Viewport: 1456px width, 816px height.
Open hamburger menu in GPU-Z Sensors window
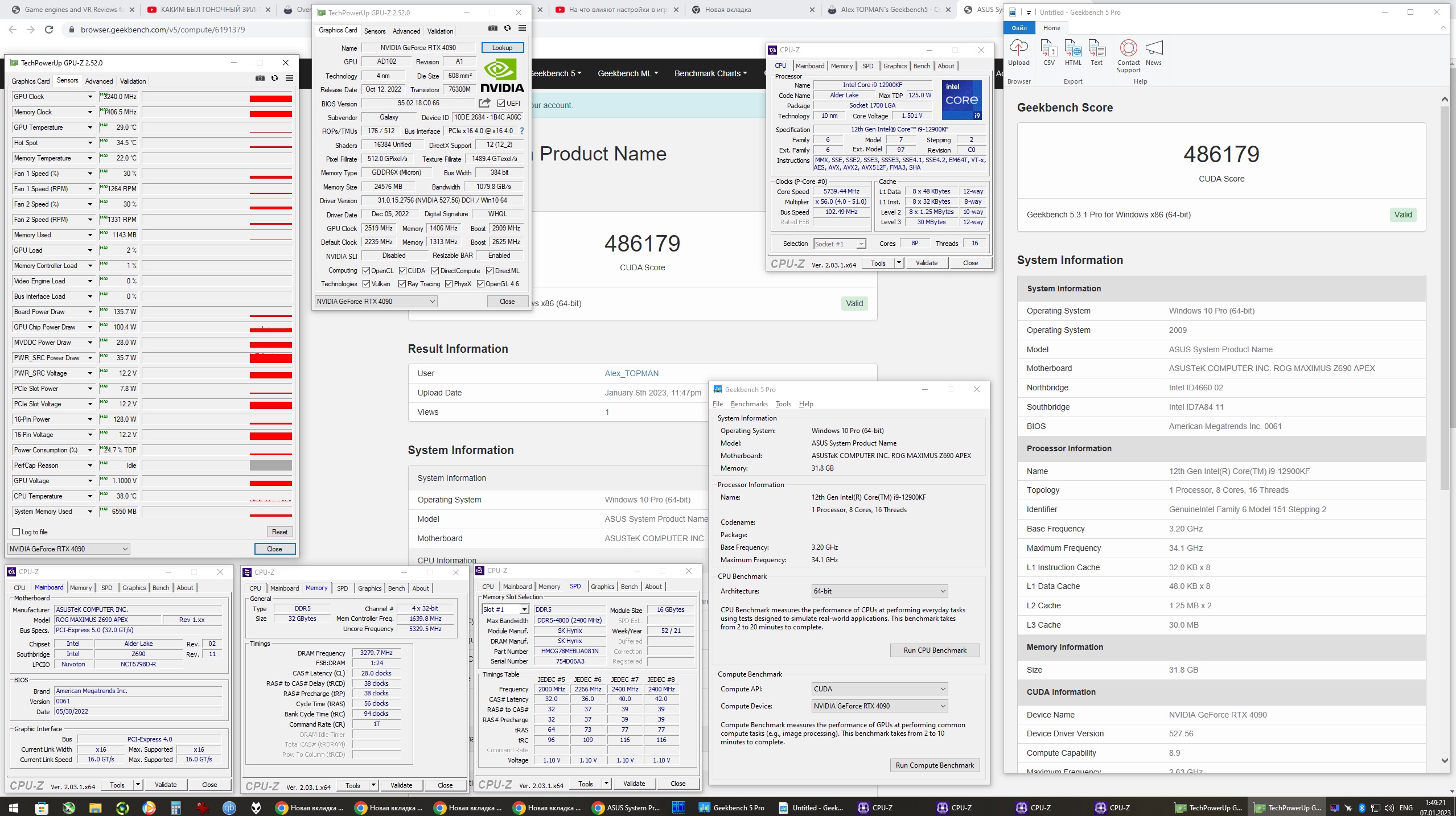289,78
